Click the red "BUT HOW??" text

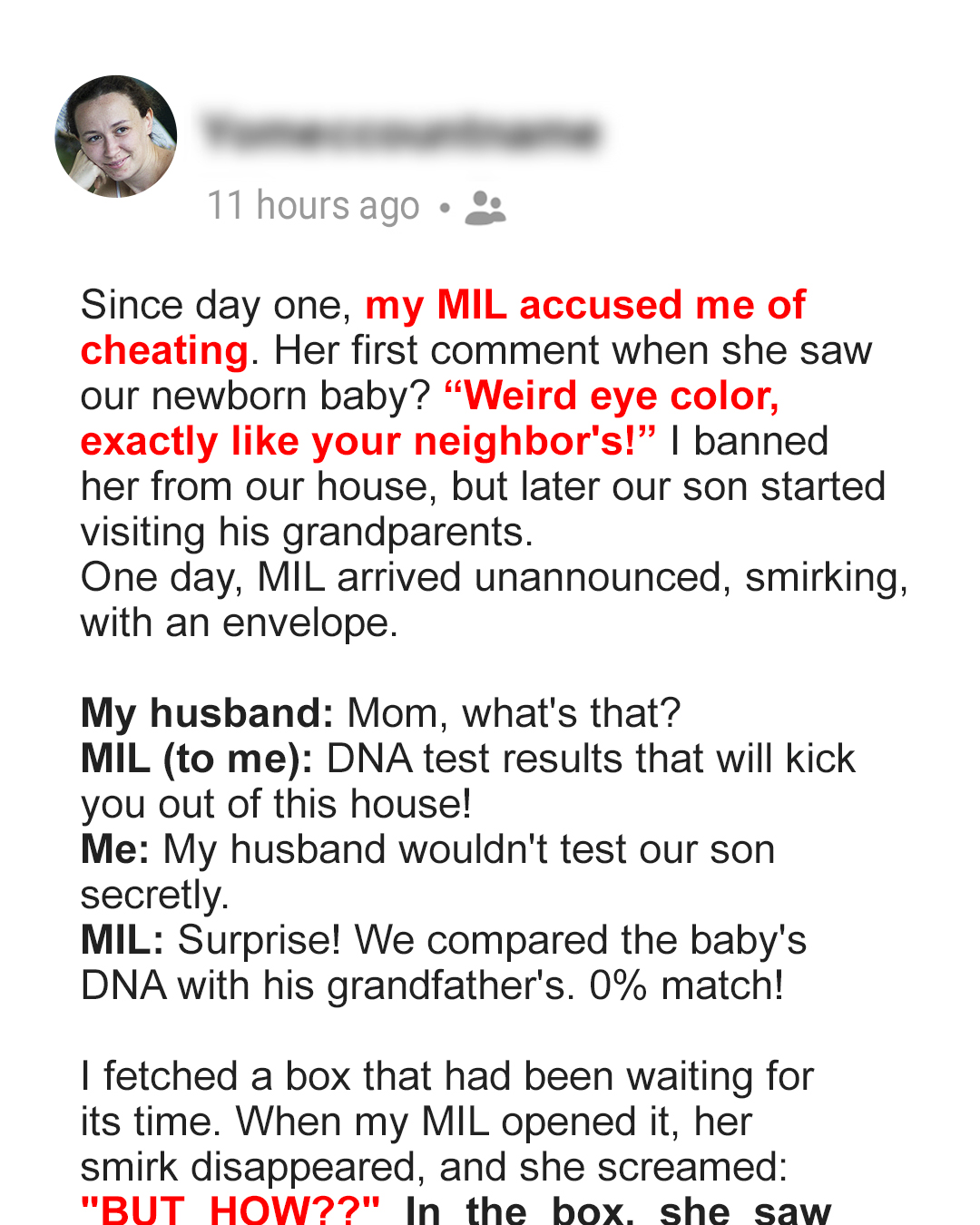(230, 1210)
